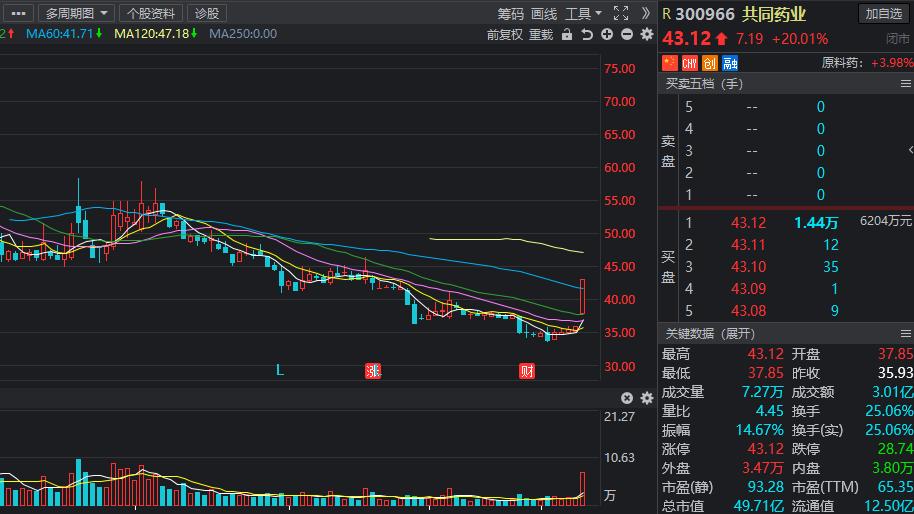Click the 市盈(静) 93.28 value

pos(765,487)
